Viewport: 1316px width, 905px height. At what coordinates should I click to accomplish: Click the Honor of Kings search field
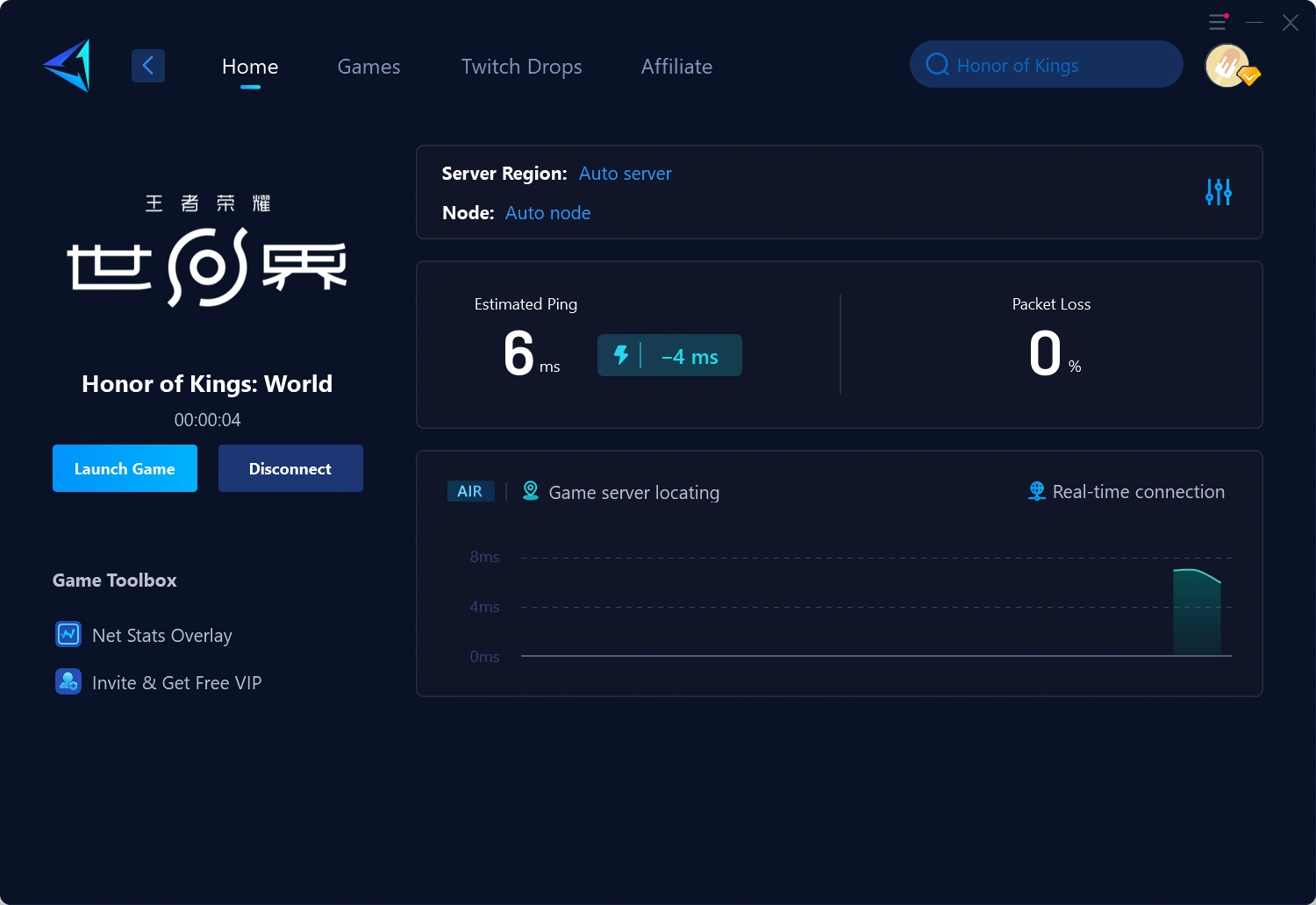(x=1046, y=65)
